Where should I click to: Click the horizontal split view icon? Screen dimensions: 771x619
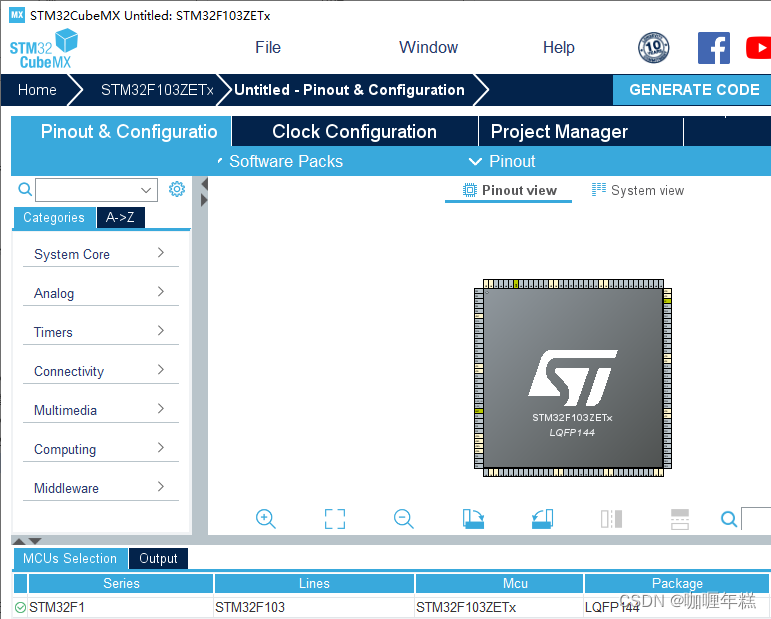[680, 519]
